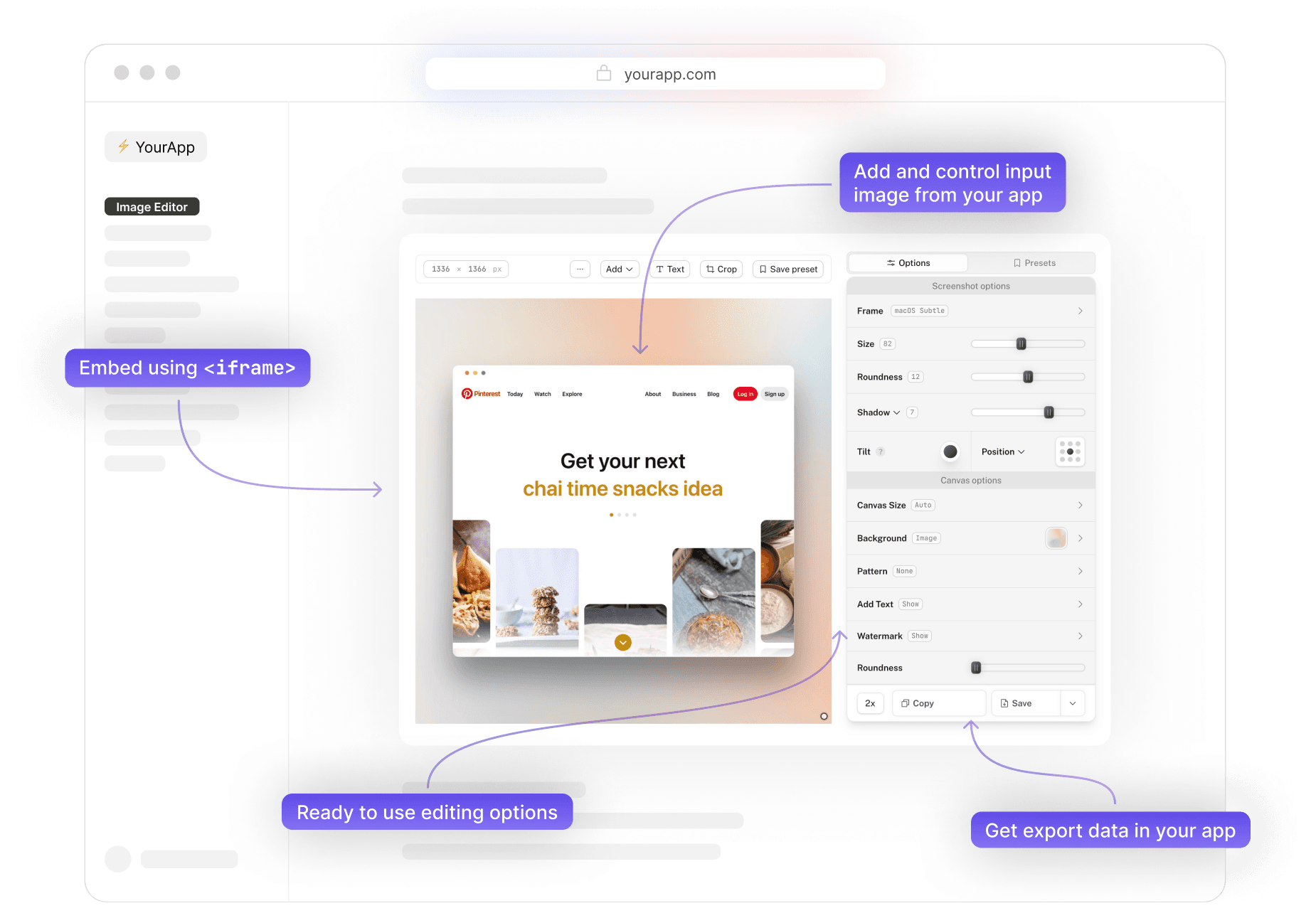This screenshot has width=1316, height=913.
Task: Toggle the Tilt dark circle control
Action: (950, 452)
